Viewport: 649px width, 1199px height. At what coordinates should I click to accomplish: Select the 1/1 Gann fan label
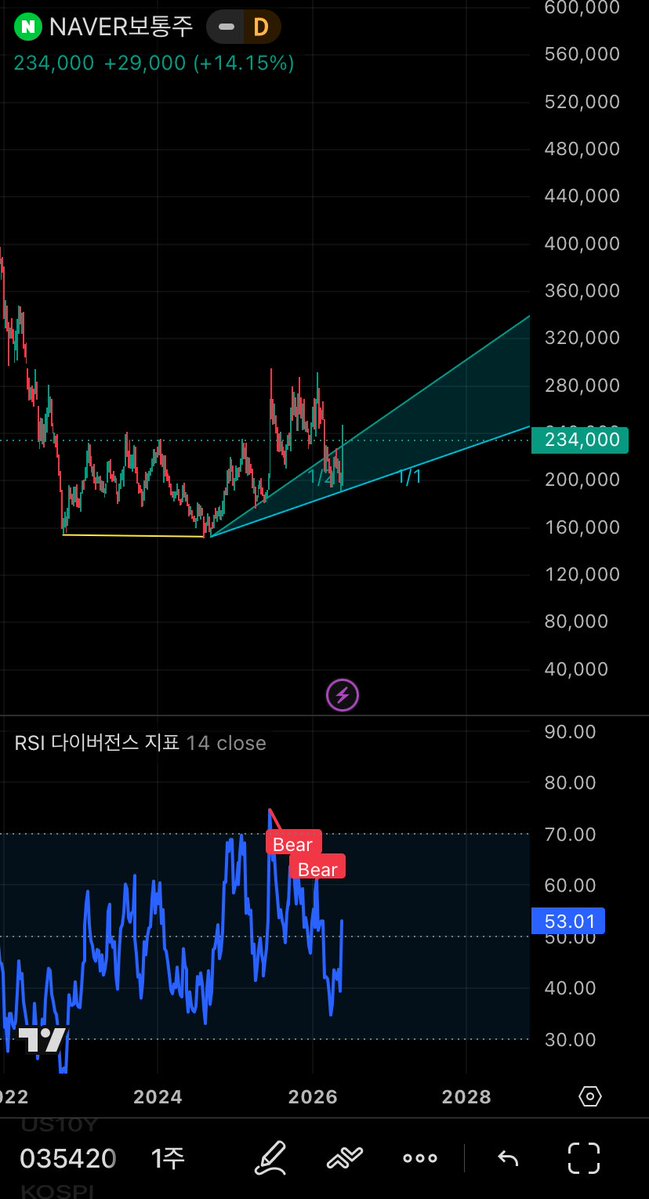(410, 477)
